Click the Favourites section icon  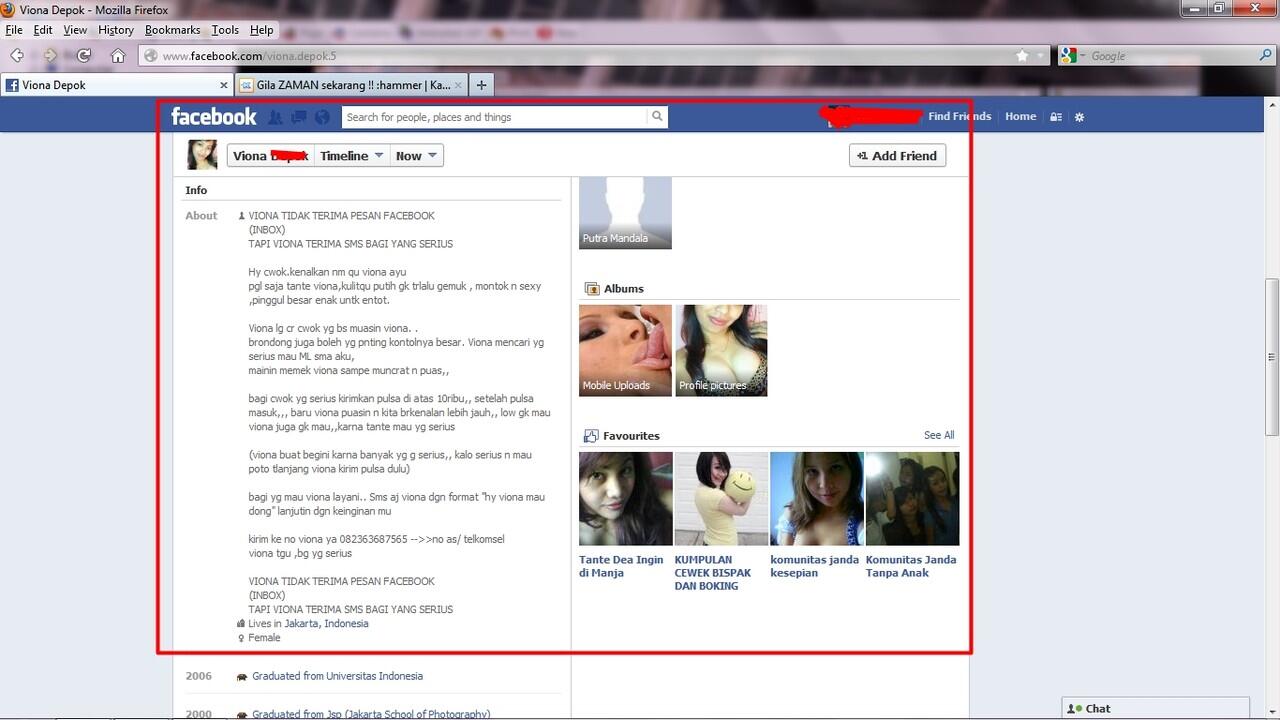(591, 436)
